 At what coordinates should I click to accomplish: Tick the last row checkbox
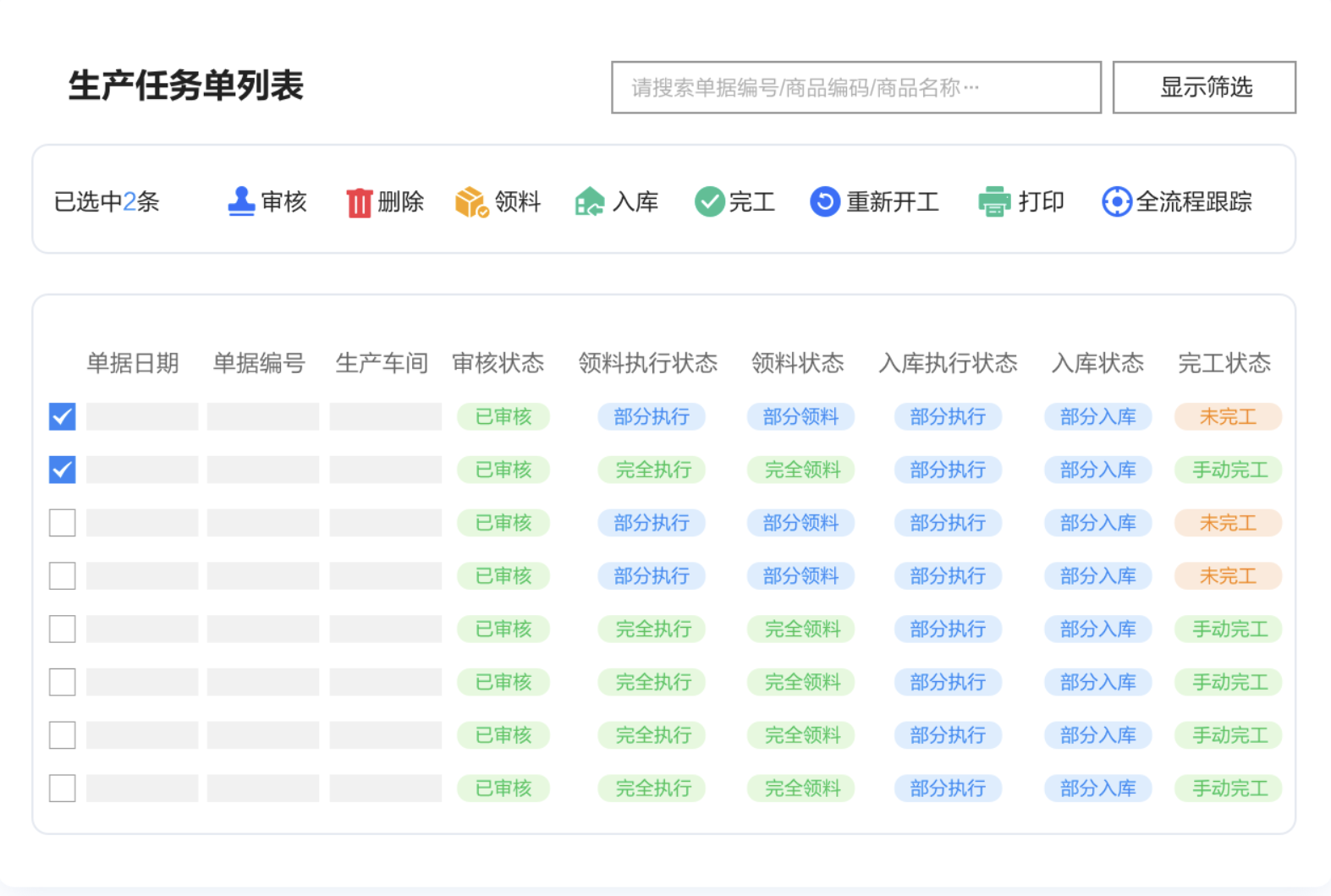[x=63, y=789]
